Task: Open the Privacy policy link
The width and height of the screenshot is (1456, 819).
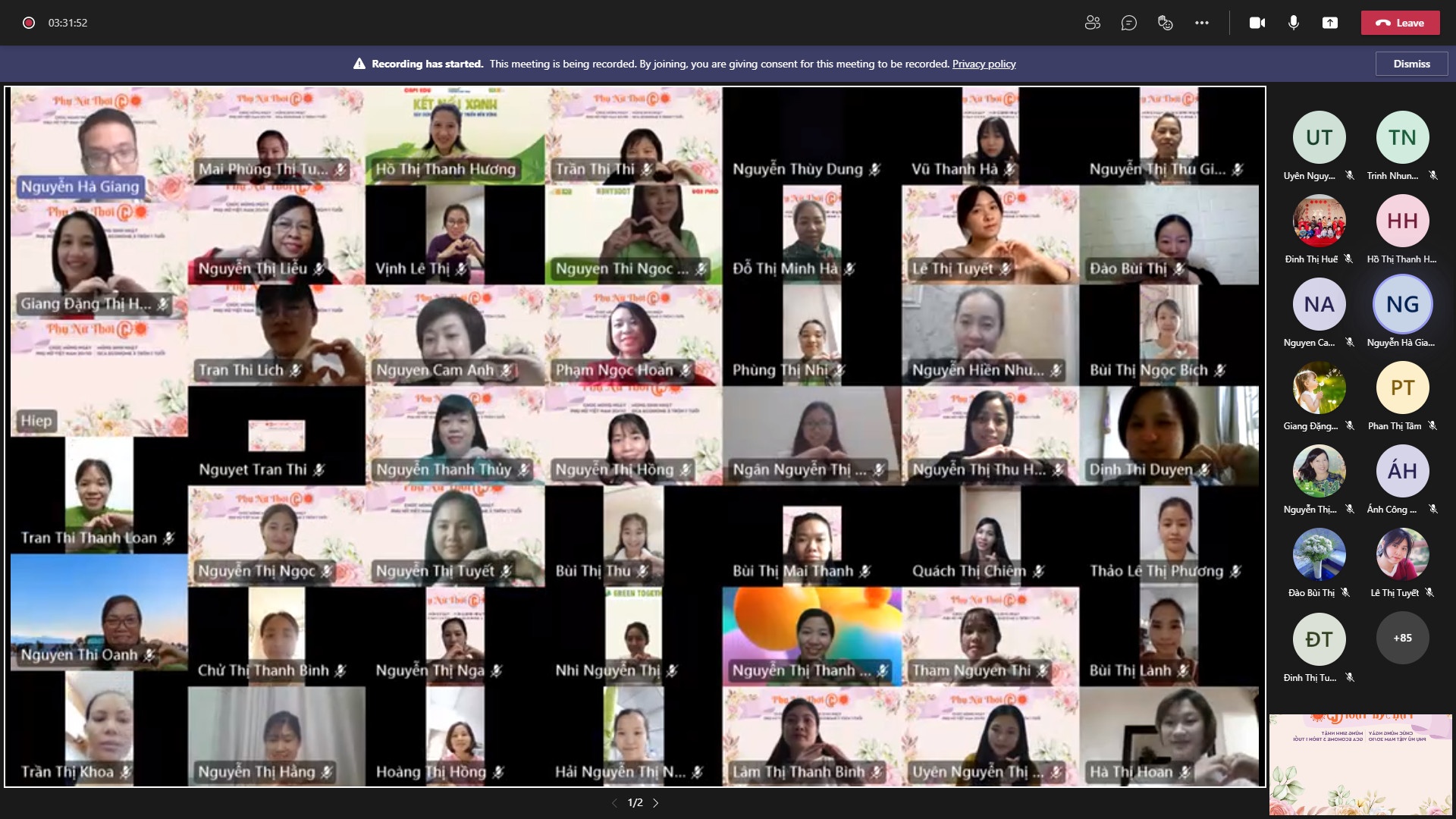Action: (x=984, y=64)
